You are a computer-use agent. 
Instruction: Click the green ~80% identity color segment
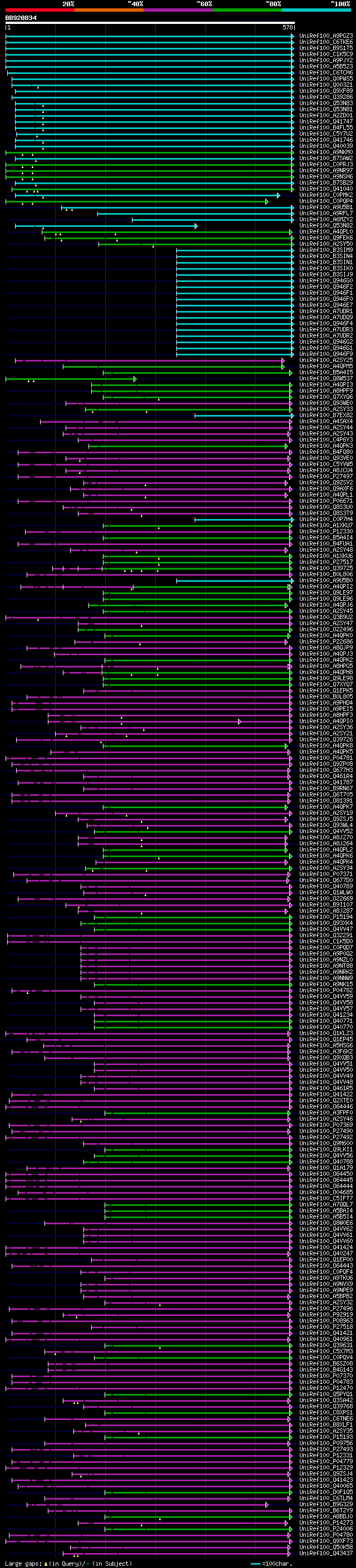click(x=247, y=10)
